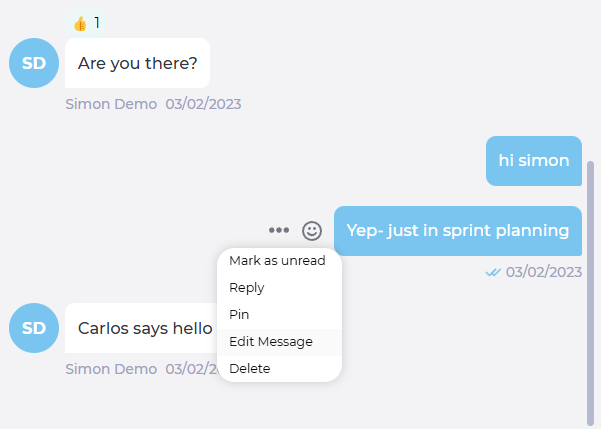Image resolution: width=601 pixels, height=429 pixels.
Task: Click the 'hi simon' message bubble
Action: (x=534, y=161)
